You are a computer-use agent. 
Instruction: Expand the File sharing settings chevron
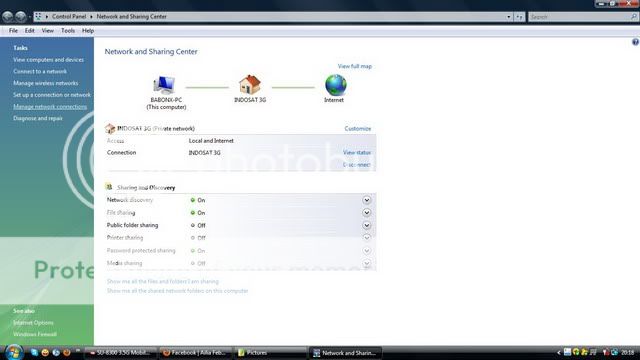pyautogui.click(x=367, y=213)
